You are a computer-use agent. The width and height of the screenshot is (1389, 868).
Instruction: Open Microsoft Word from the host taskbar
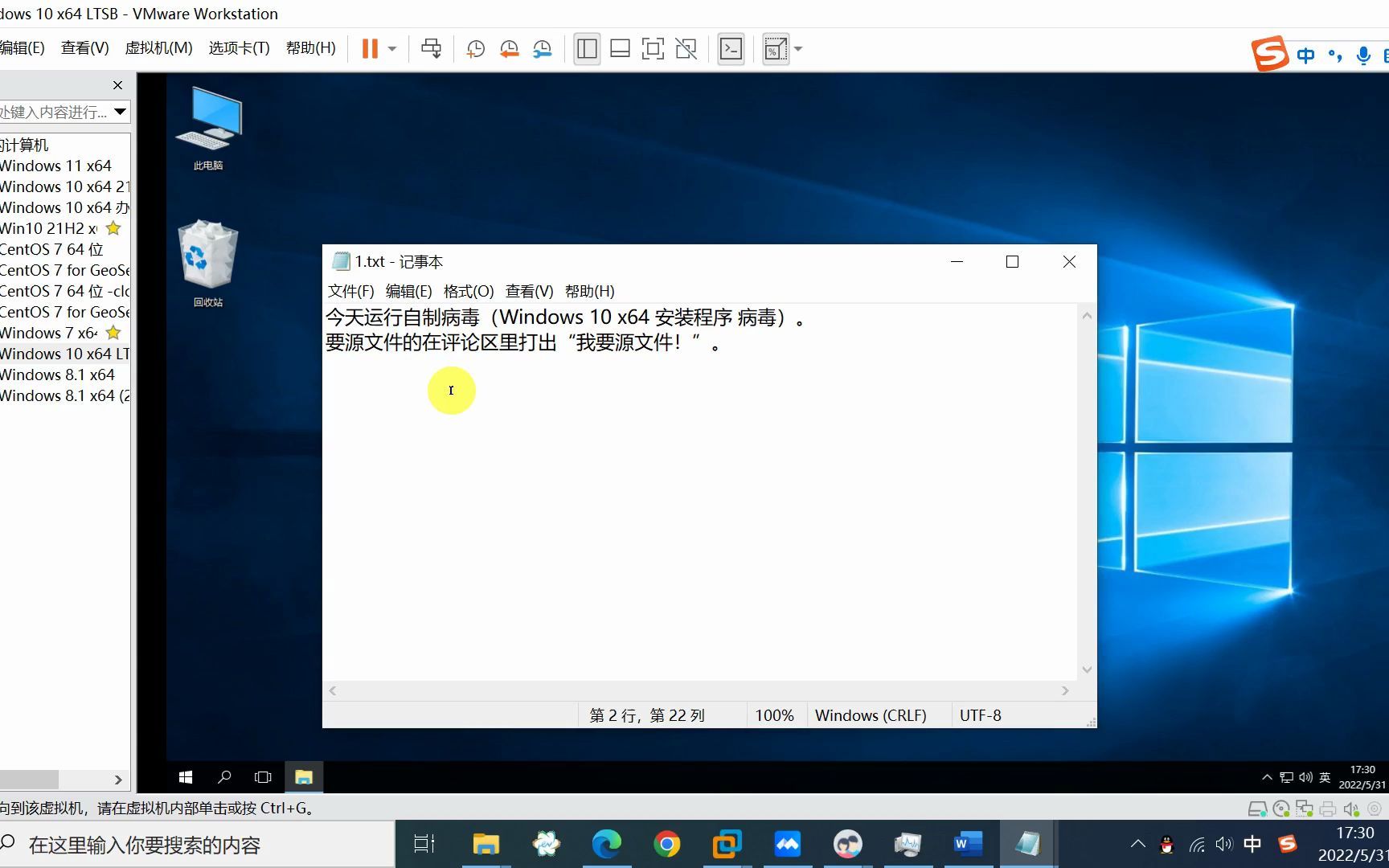[x=968, y=844]
